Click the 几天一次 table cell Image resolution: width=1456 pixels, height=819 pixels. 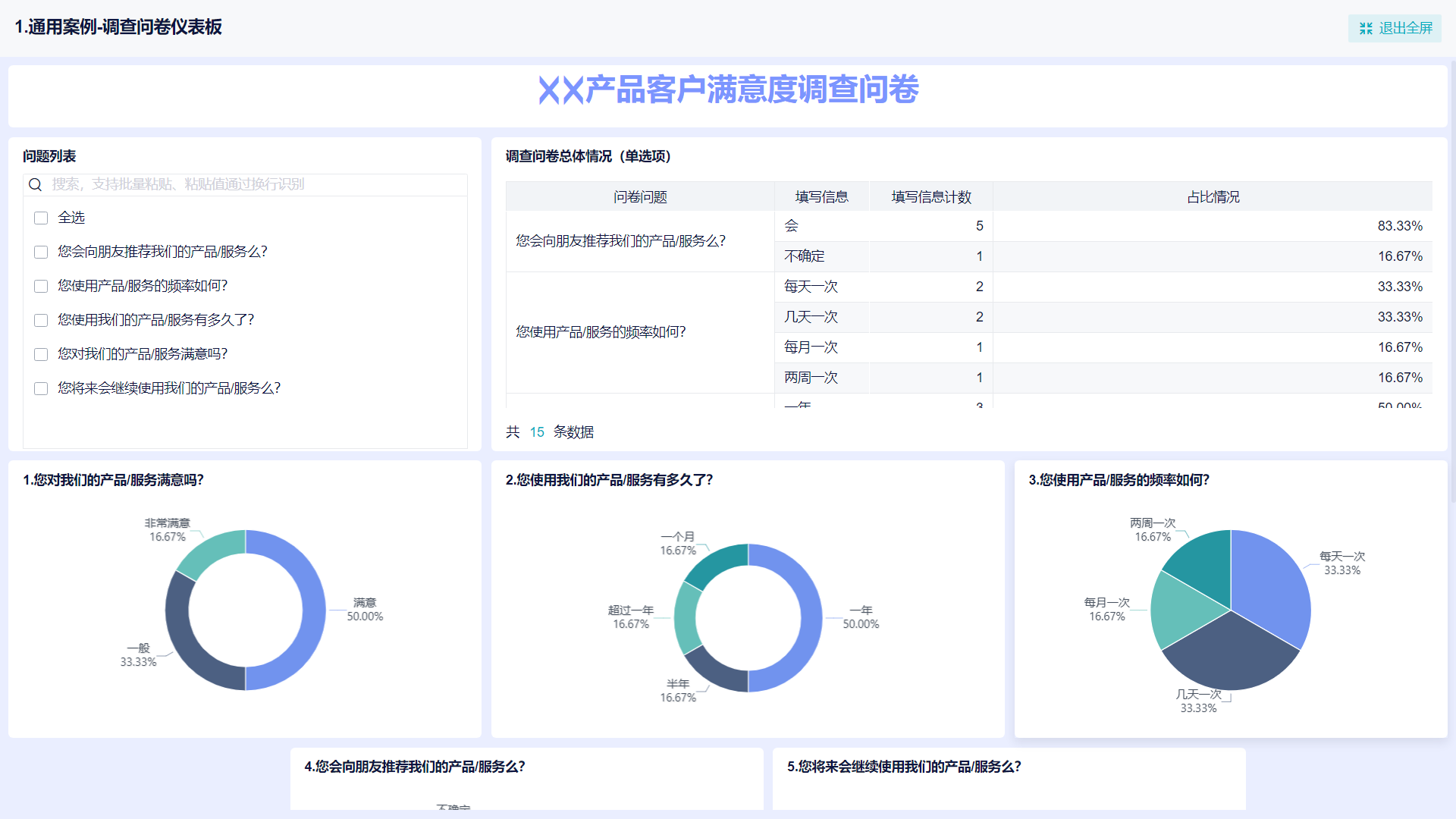[821, 317]
